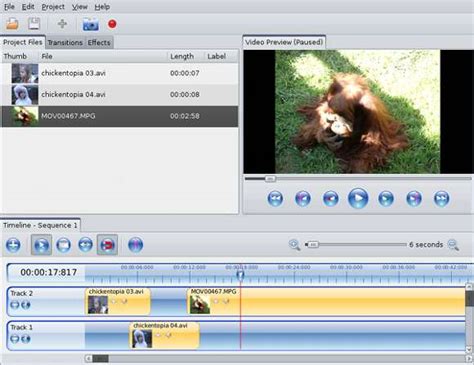Click the red record icon in the toolbar
The height and width of the screenshot is (365, 474).
(112, 24)
